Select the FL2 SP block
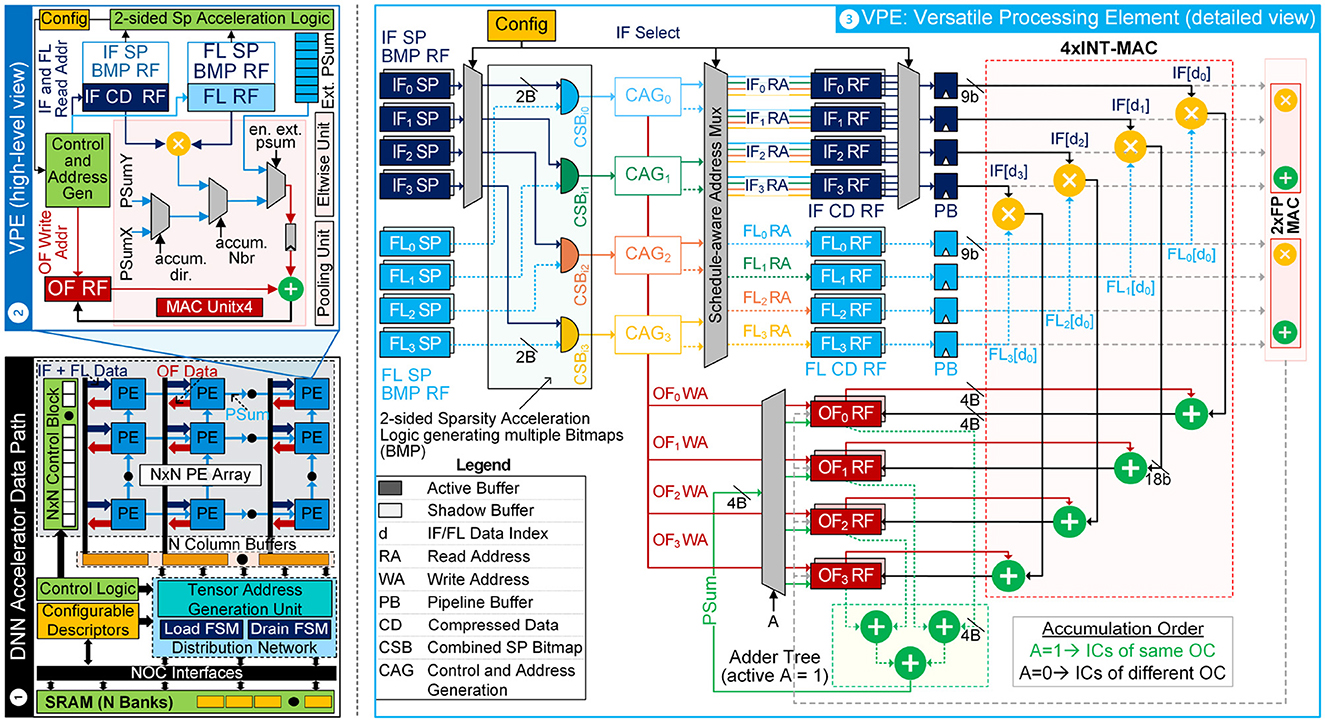1325x722 pixels. click(x=415, y=311)
